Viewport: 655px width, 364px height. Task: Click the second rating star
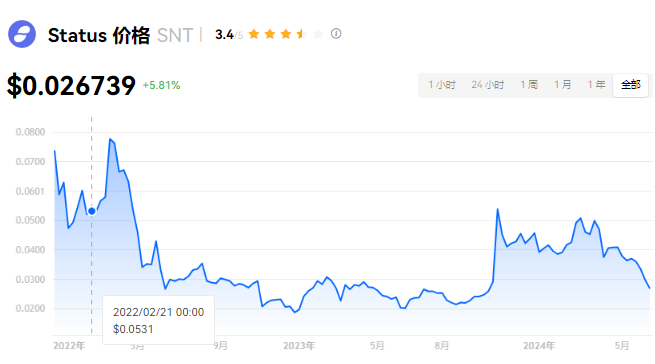point(270,34)
